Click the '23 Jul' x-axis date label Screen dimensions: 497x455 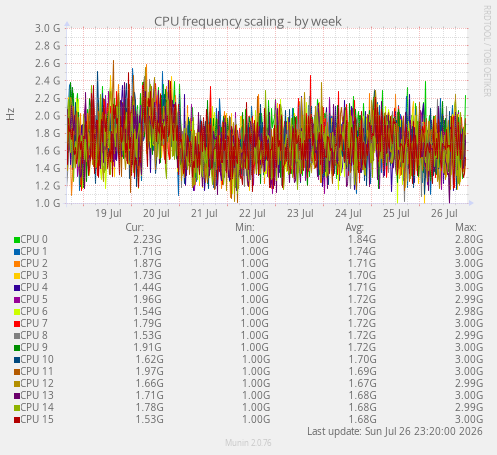coord(300,213)
